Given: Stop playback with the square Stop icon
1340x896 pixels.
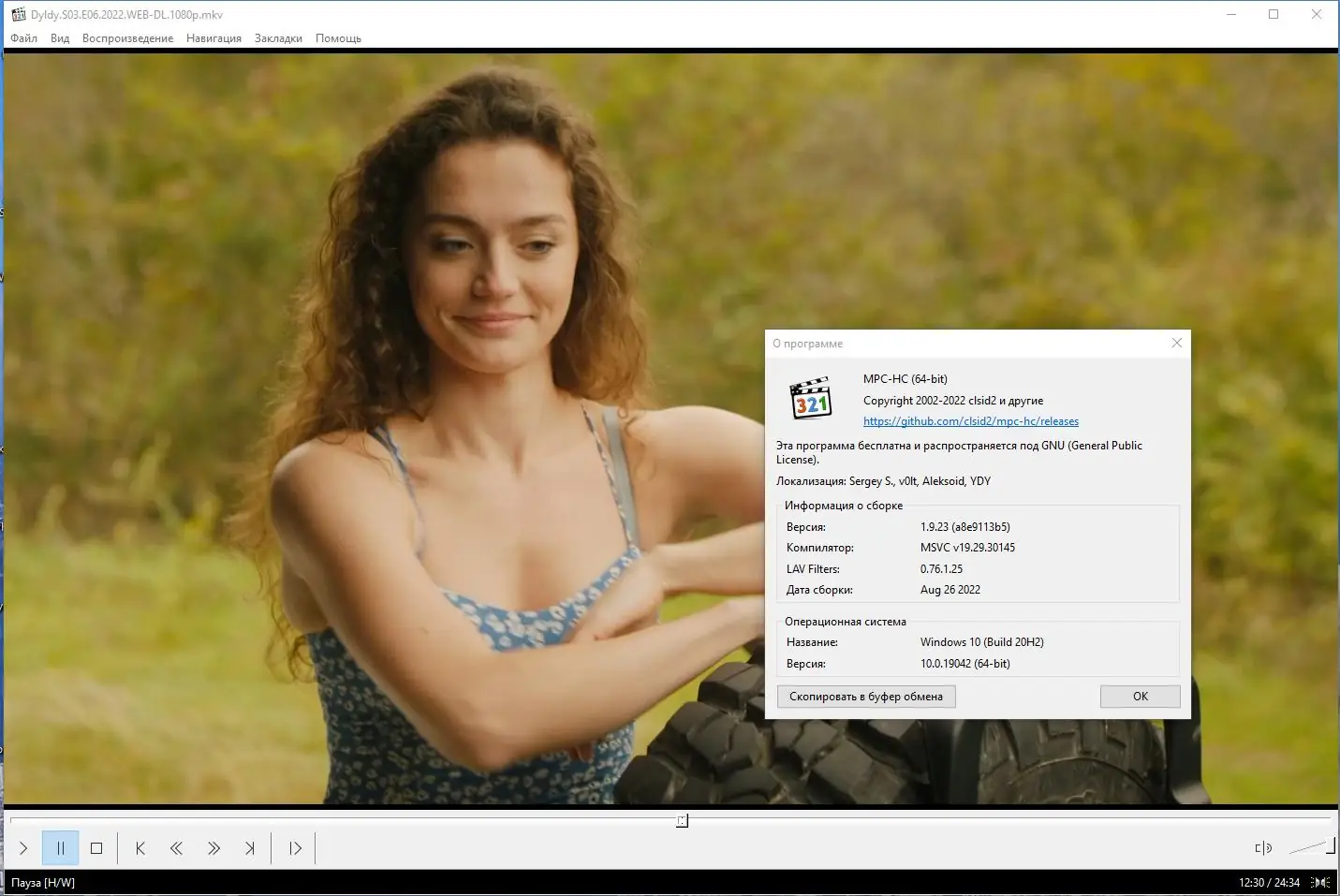Looking at the screenshot, I should tap(96, 847).
